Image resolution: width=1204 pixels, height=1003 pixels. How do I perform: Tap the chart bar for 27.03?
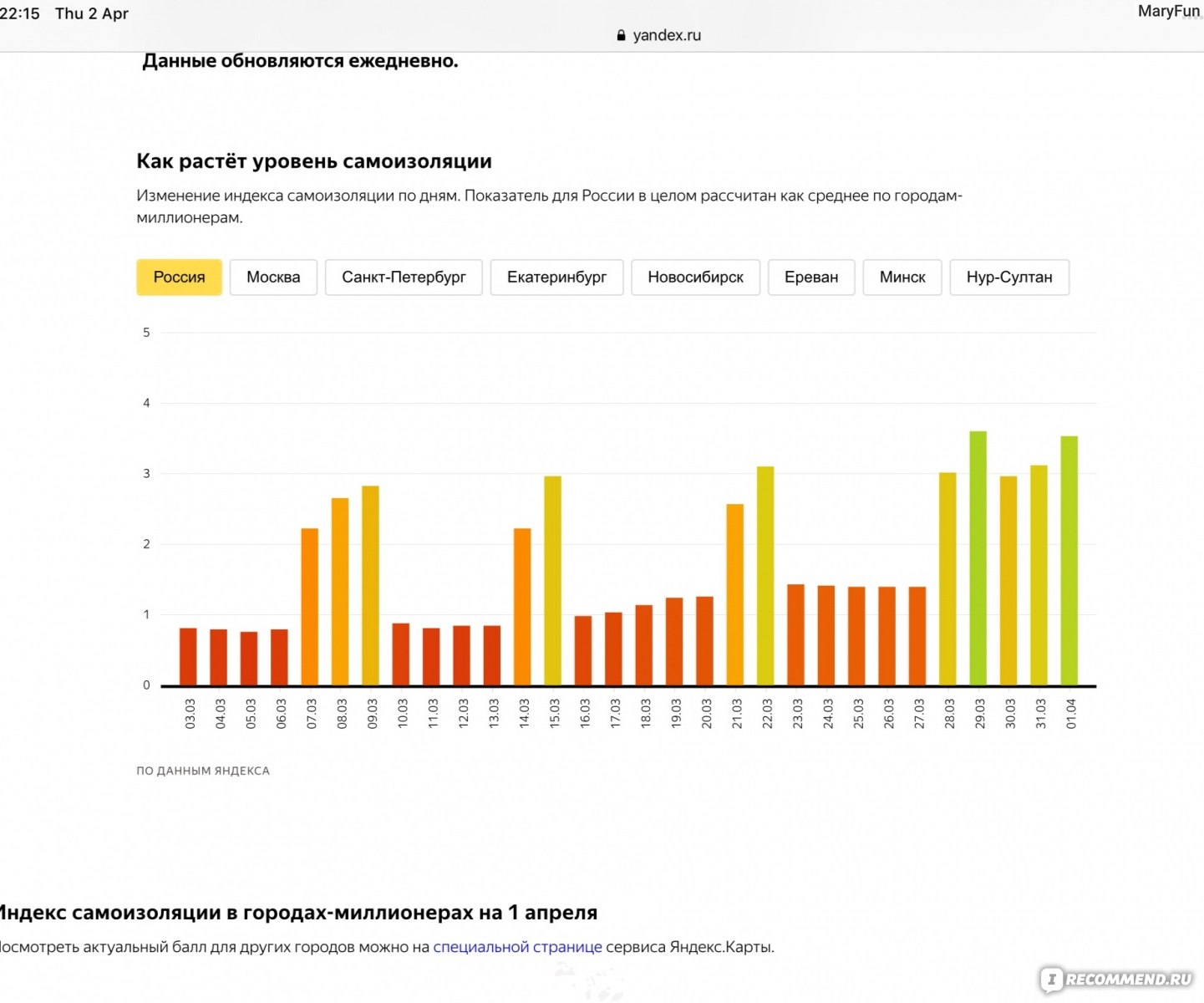(x=917, y=636)
